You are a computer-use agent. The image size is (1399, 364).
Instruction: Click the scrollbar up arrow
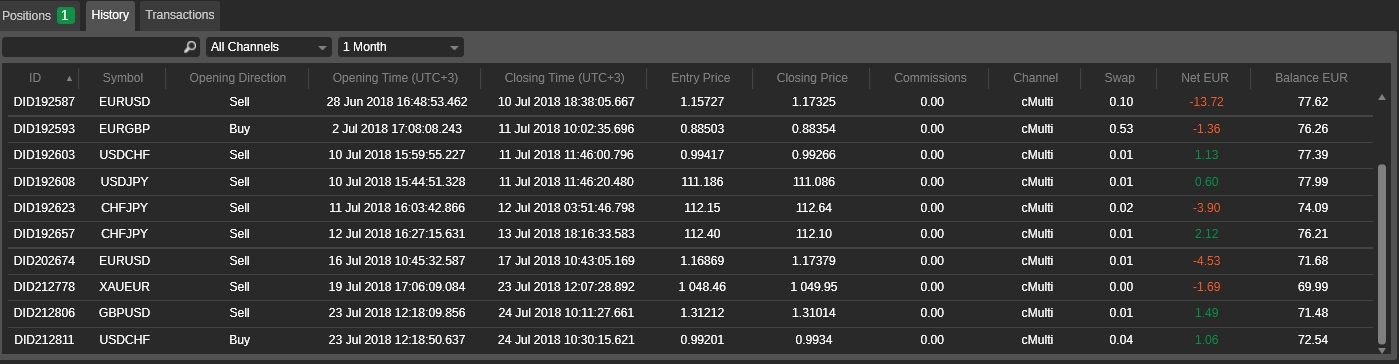(1382, 98)
